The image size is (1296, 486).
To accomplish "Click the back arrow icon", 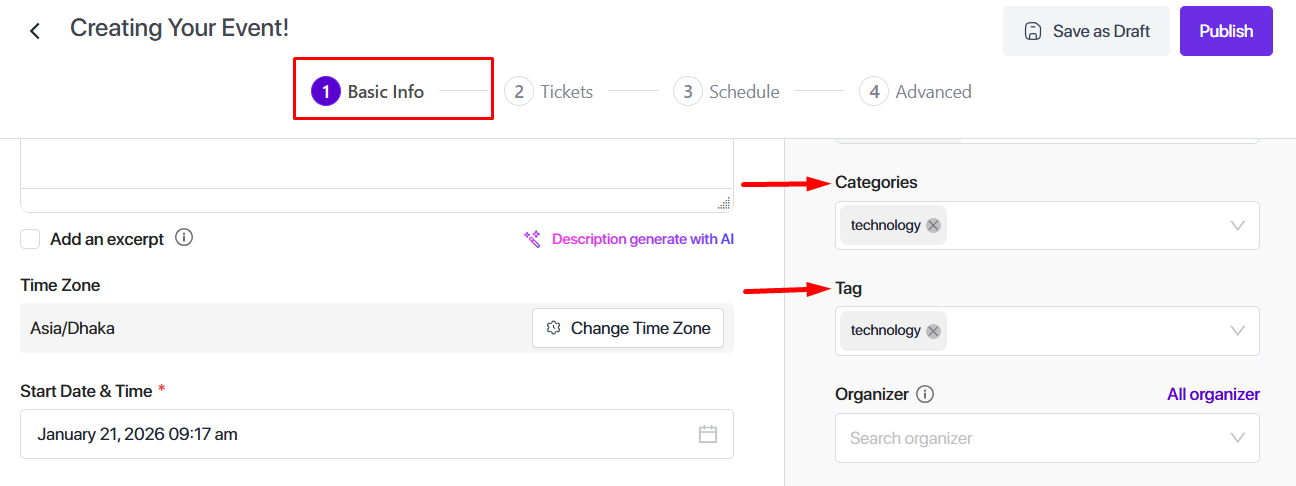I will point(35,31).
